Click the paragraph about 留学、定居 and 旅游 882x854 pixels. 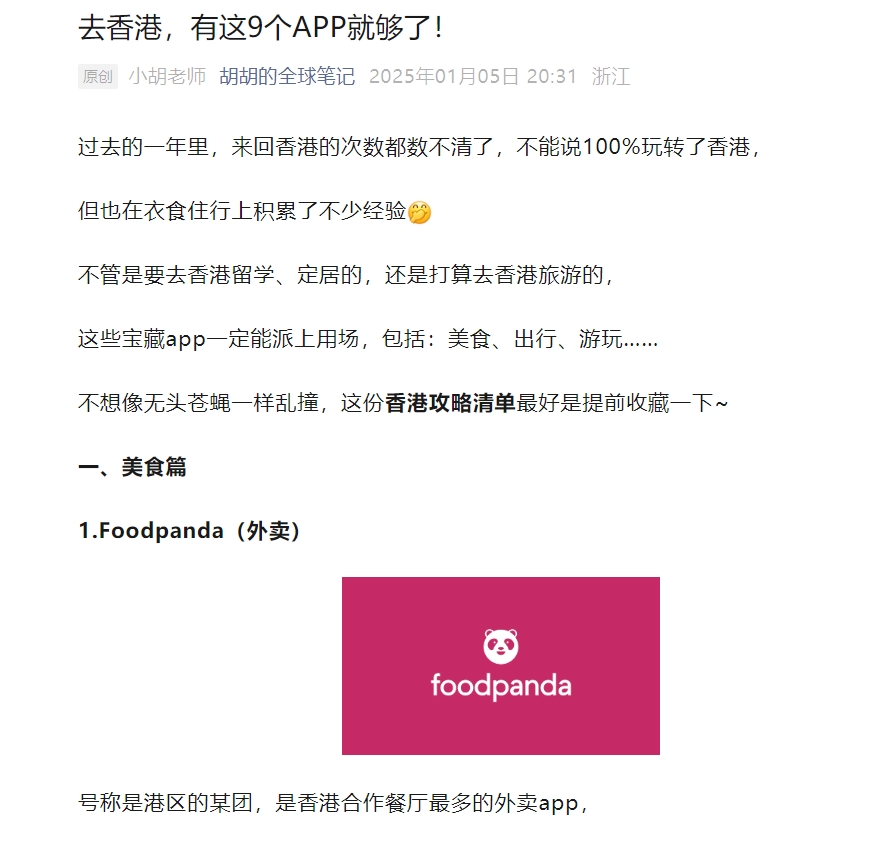[346, 275]
